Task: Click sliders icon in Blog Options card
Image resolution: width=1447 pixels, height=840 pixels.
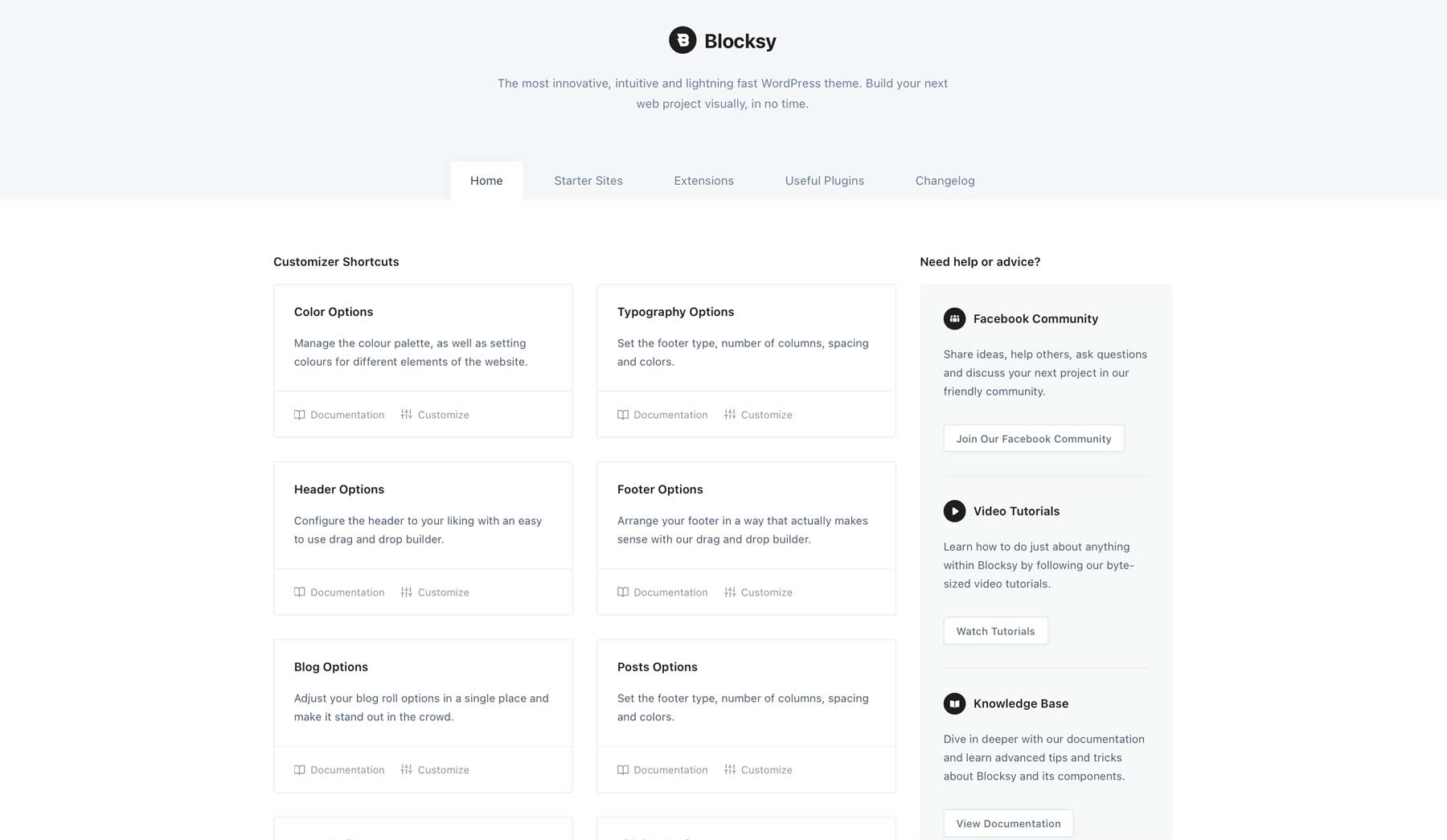Action: 407,770
